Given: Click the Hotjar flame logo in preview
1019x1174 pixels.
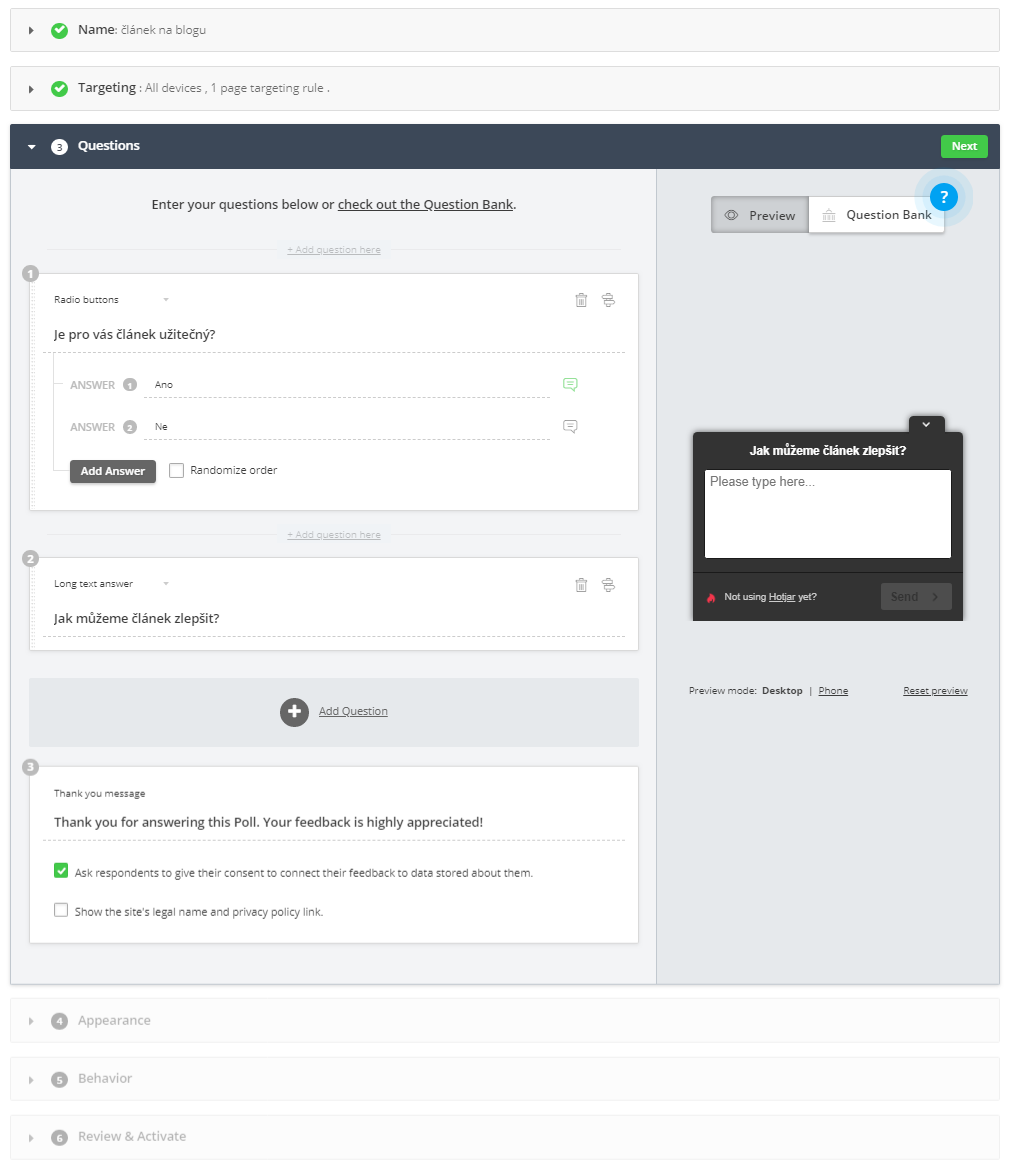Looking at the screenshot, I should pos(711,597).
